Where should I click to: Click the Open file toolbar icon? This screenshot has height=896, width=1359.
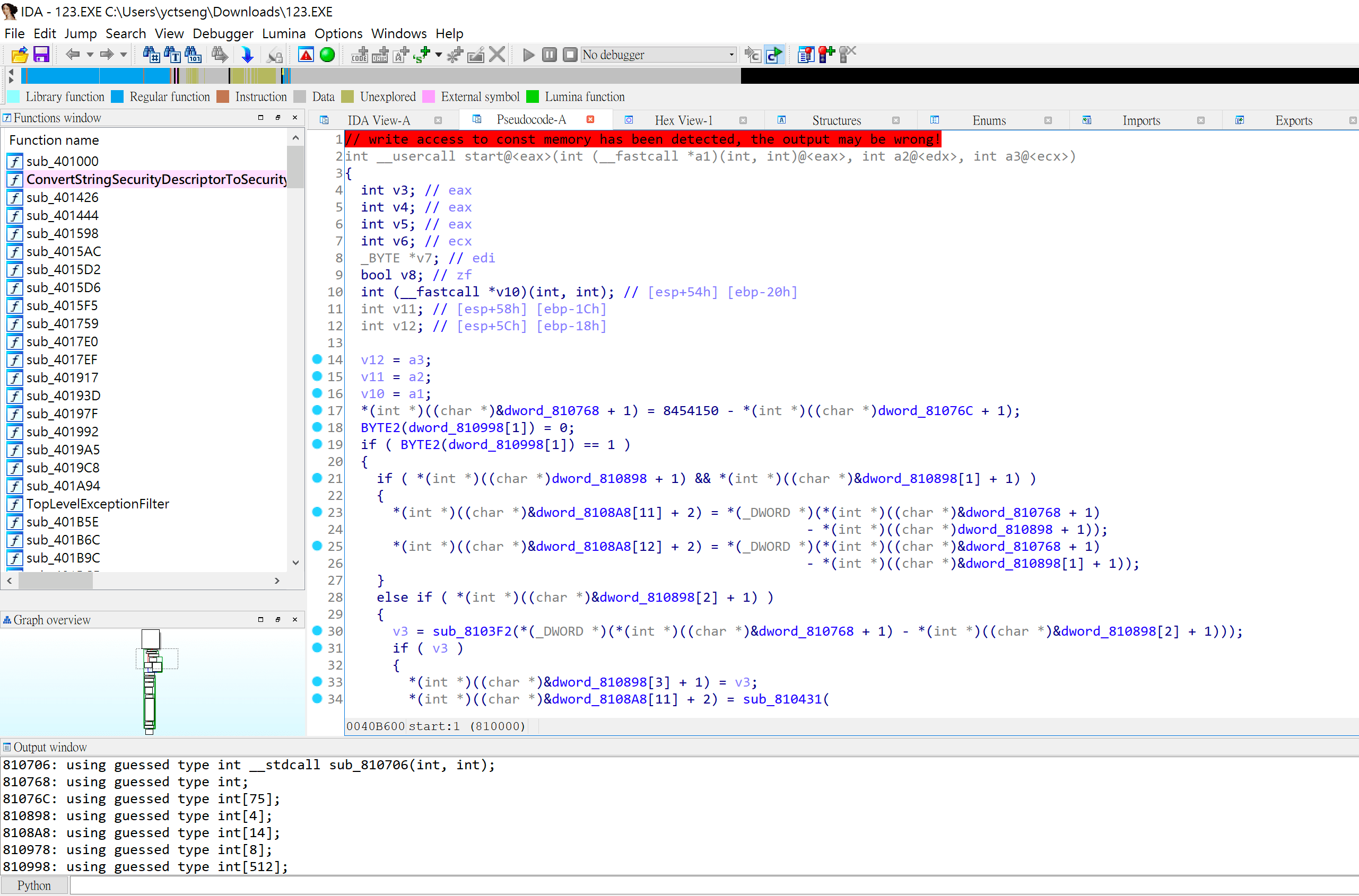pyautogui.click(x=19, y=55)
